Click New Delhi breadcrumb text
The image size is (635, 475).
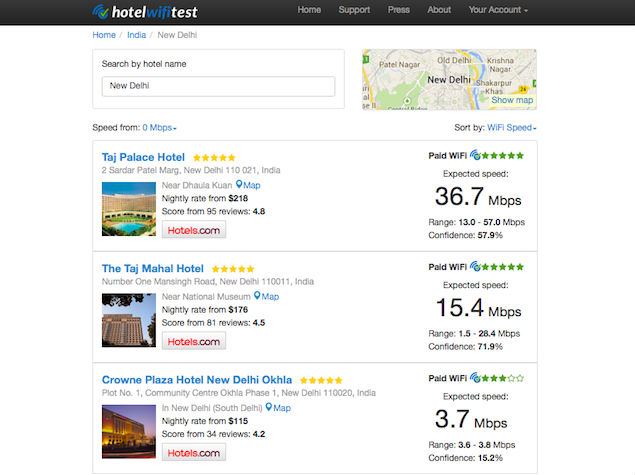177,35
